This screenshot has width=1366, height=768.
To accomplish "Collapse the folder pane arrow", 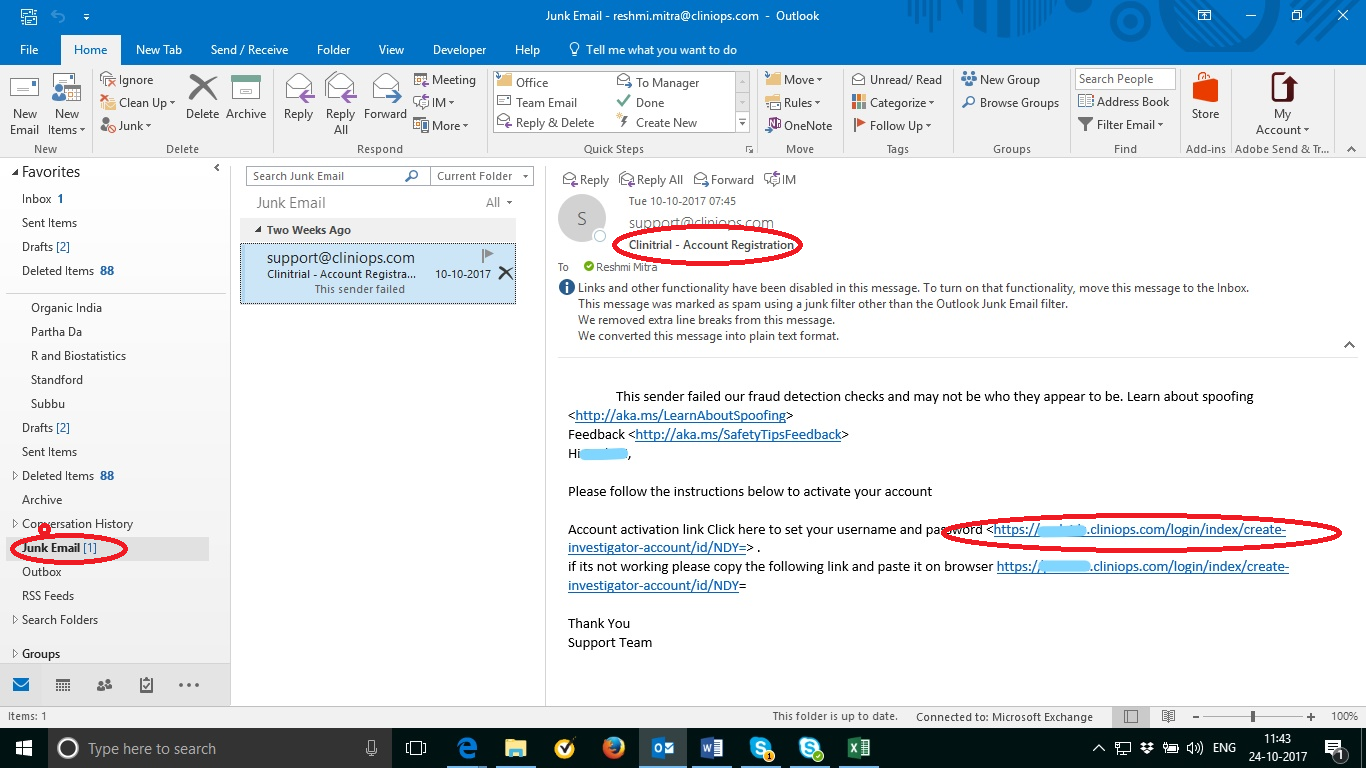I will tap(217, 168).
